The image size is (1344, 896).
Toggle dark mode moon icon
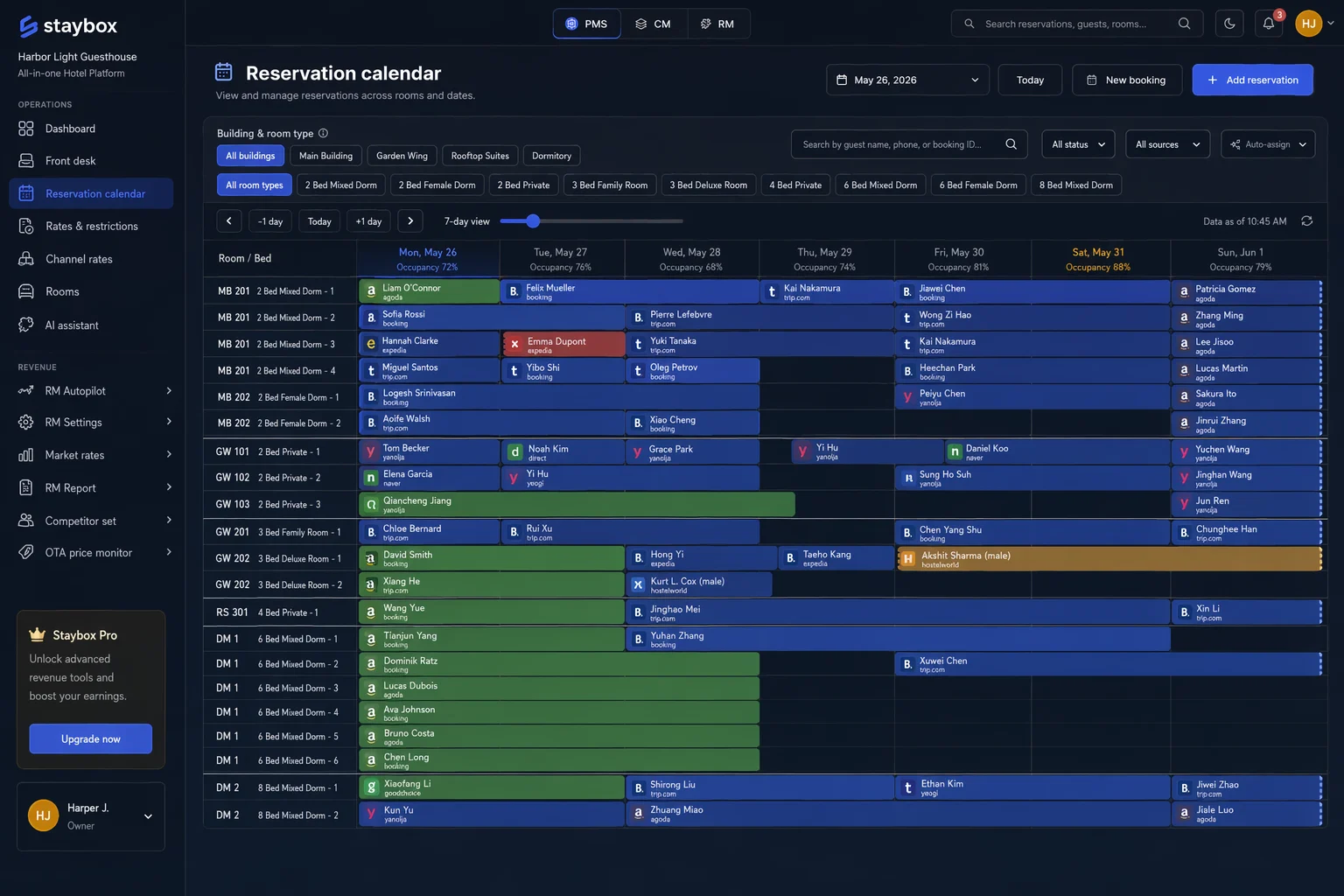click(1229, 24)
